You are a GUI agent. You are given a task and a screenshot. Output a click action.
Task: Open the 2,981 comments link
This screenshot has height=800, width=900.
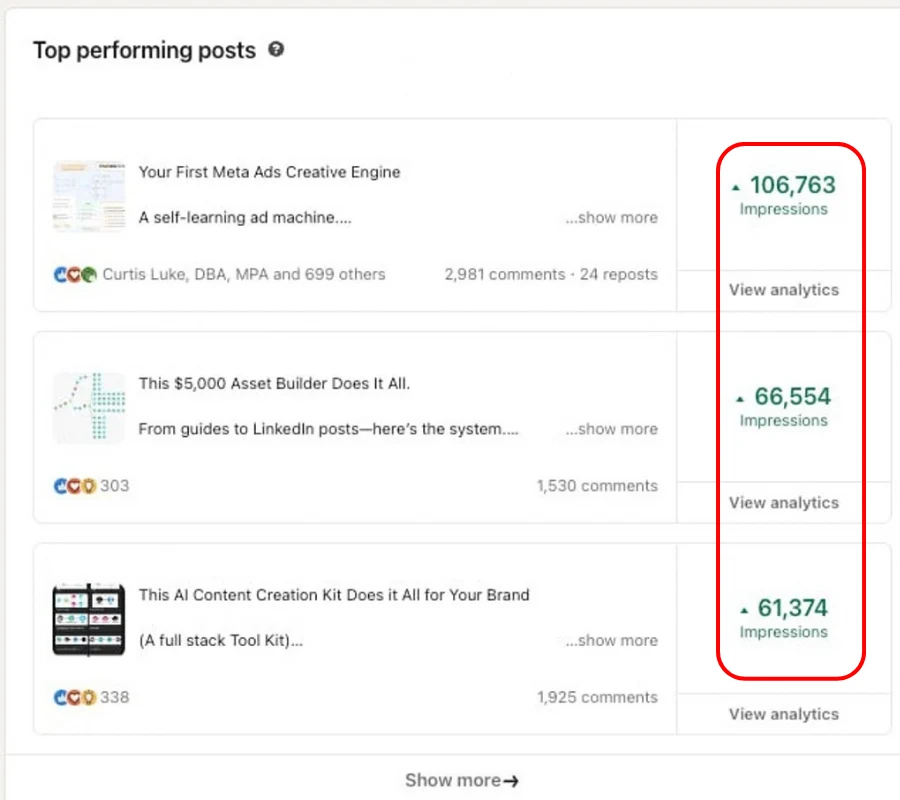[x=505, y=274]
